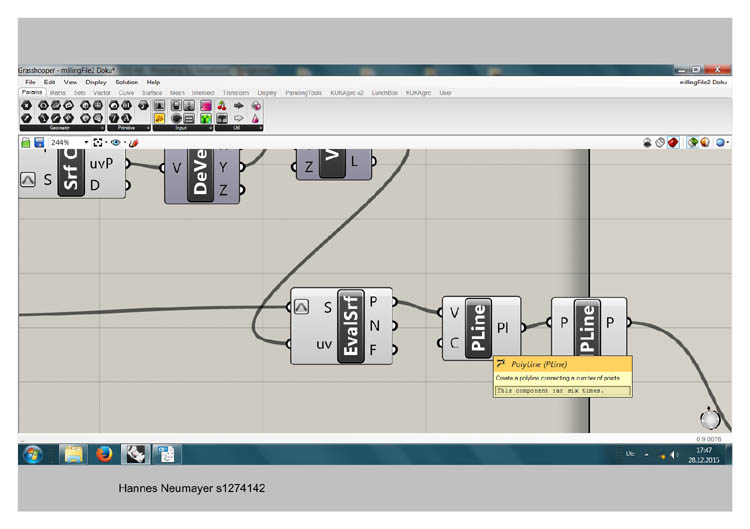Open document preview settings orange sphere icon
Viewport: 750px width, 529px height.
pos(705,143)
